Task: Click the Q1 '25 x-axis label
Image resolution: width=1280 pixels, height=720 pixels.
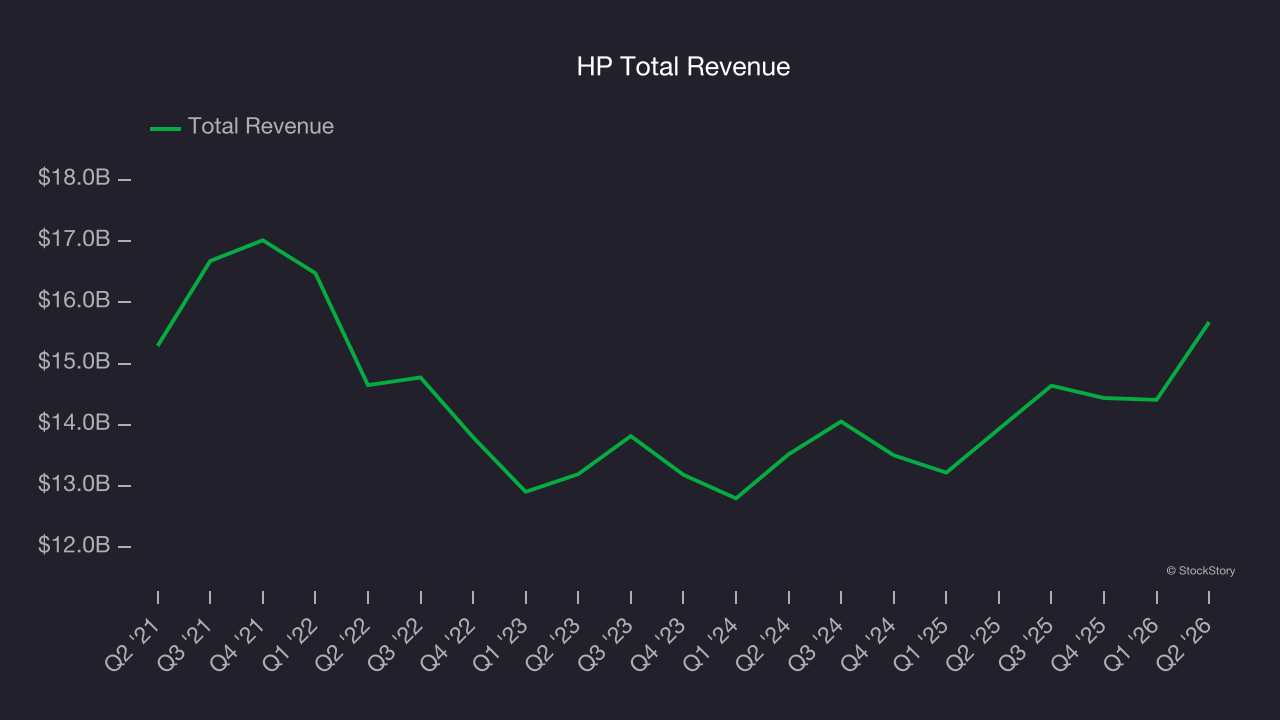Action: pos(922,643)
